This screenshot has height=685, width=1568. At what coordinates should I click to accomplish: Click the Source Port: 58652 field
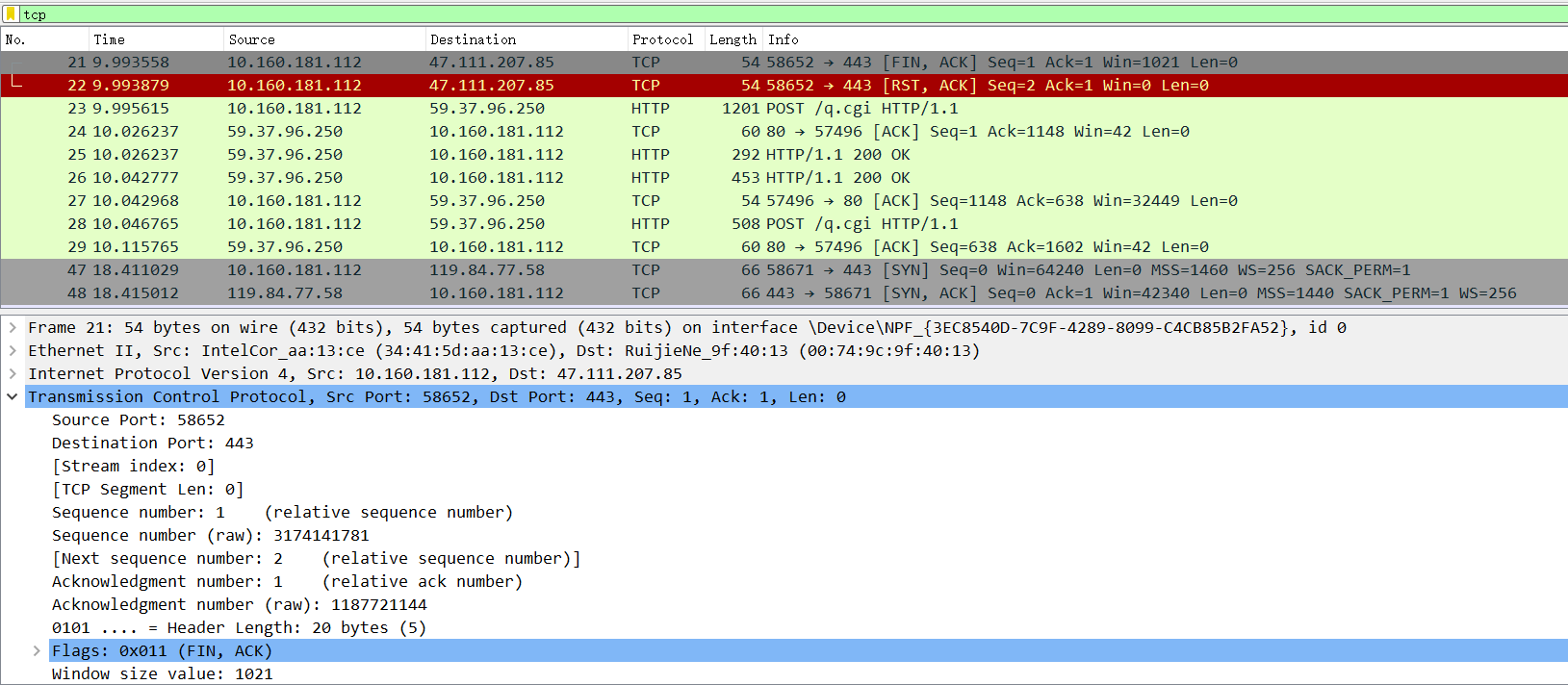[139, 419]
